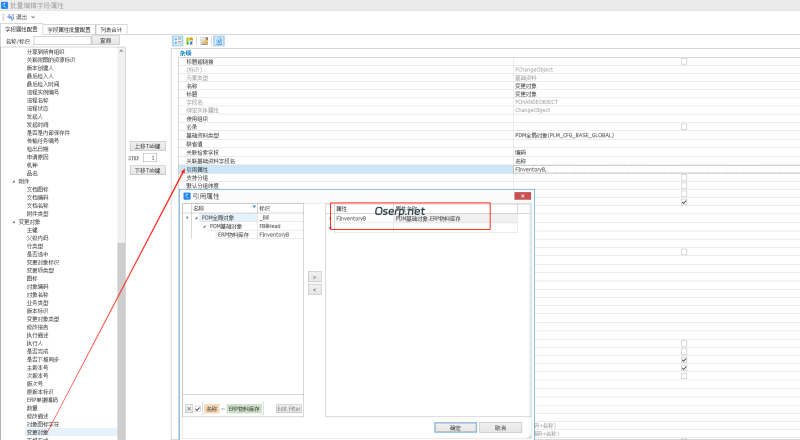Switch to the 字段属性批量配置 tab
This screenshot has width=800, height=440.
(x=70, y=30)
